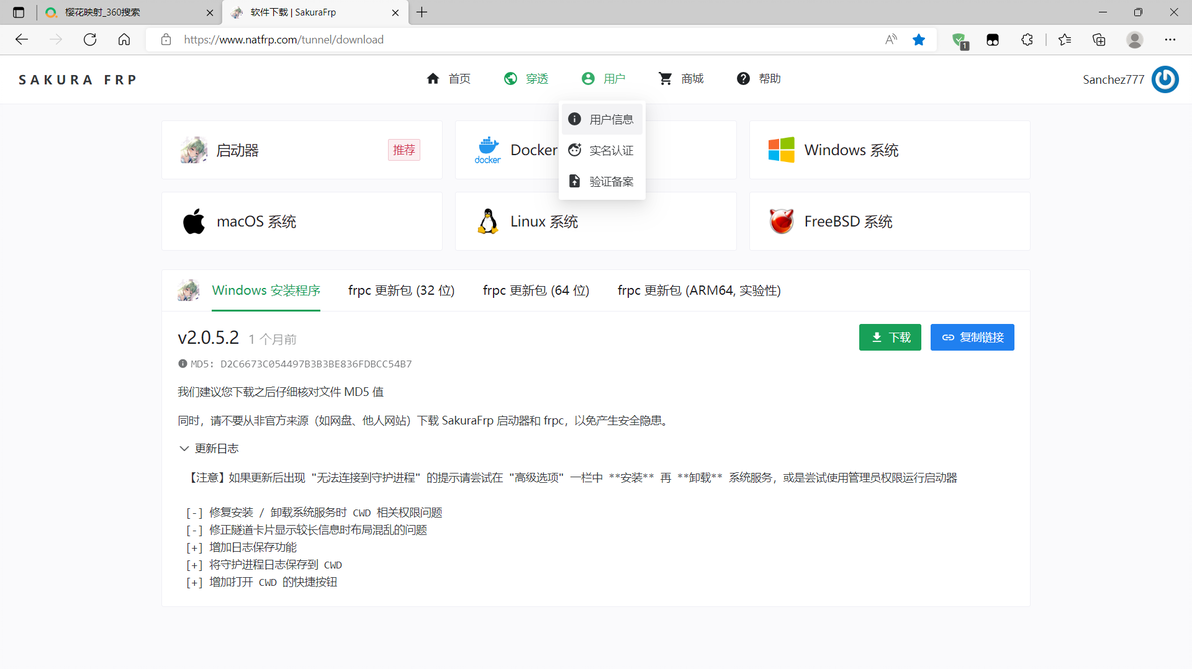Open the 穿透 tunnel menu
Screen dimensions: 1192x669
pyautogui.click(x=526, y=79)
